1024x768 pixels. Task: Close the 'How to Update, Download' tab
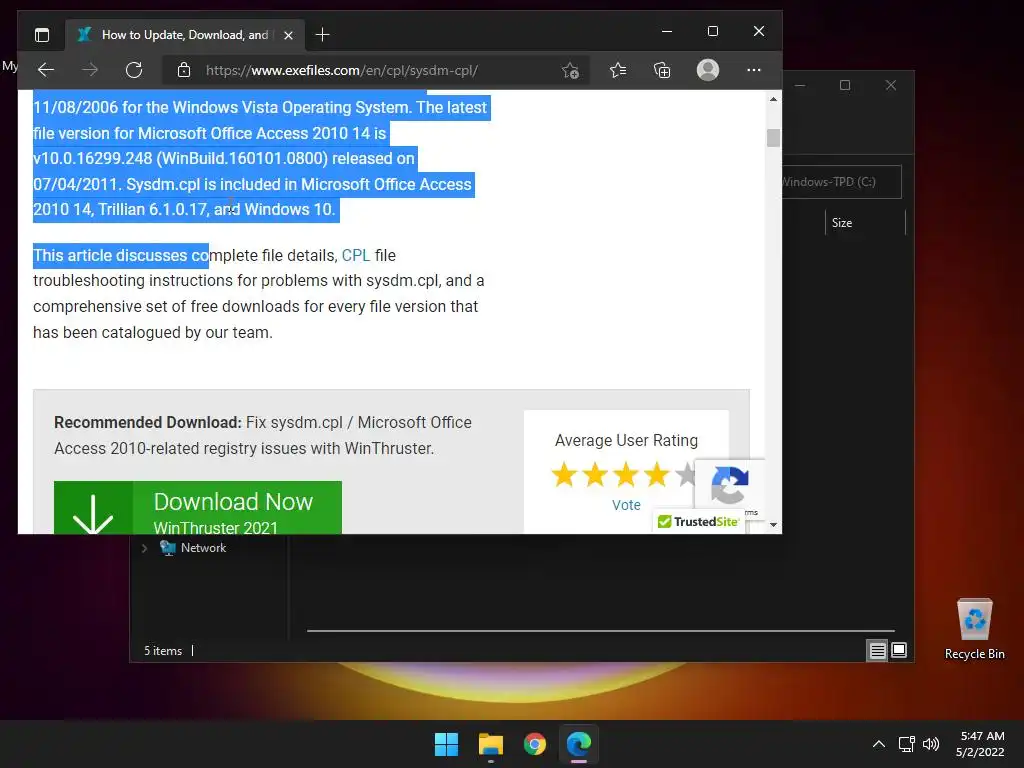point(288,35)
